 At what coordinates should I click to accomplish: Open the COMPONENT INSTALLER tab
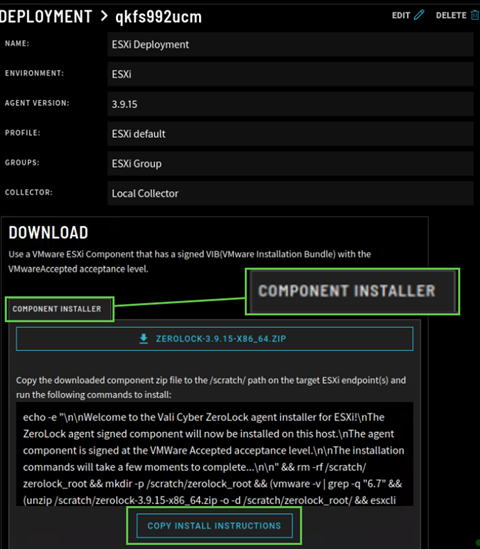[59, 309]
